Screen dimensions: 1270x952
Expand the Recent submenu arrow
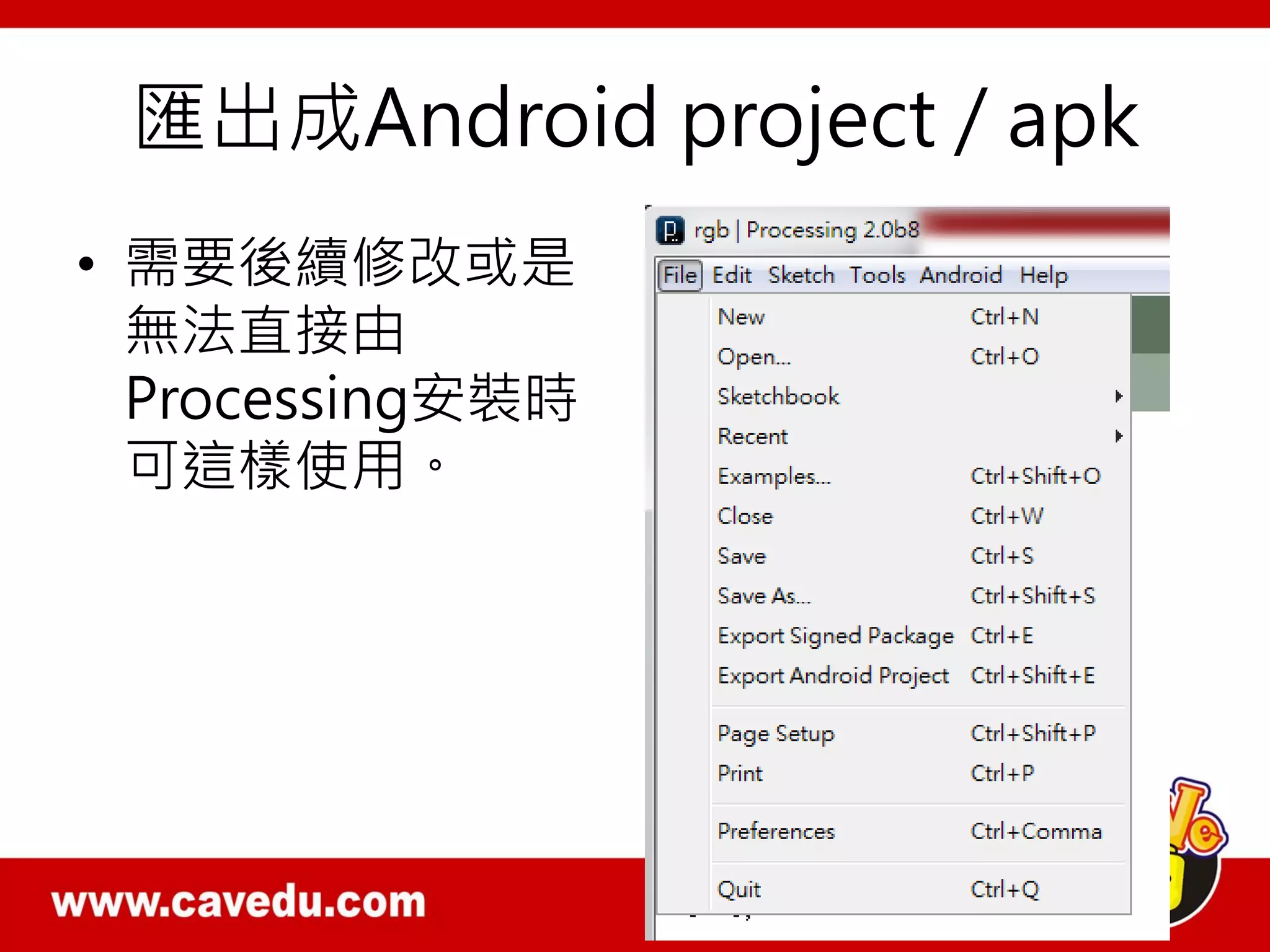(x=1118, y=436)
